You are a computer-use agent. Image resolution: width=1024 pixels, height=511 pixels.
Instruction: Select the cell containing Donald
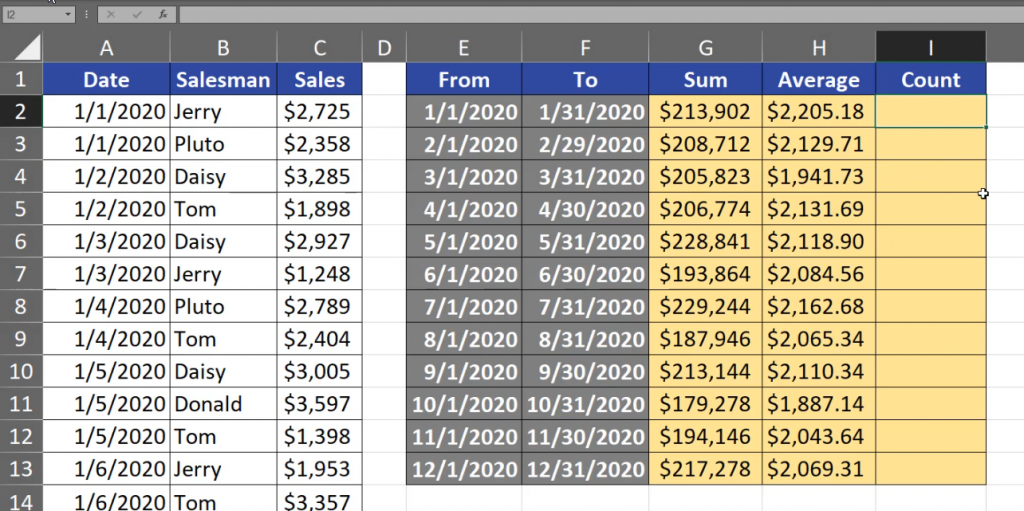coord(223,404)
